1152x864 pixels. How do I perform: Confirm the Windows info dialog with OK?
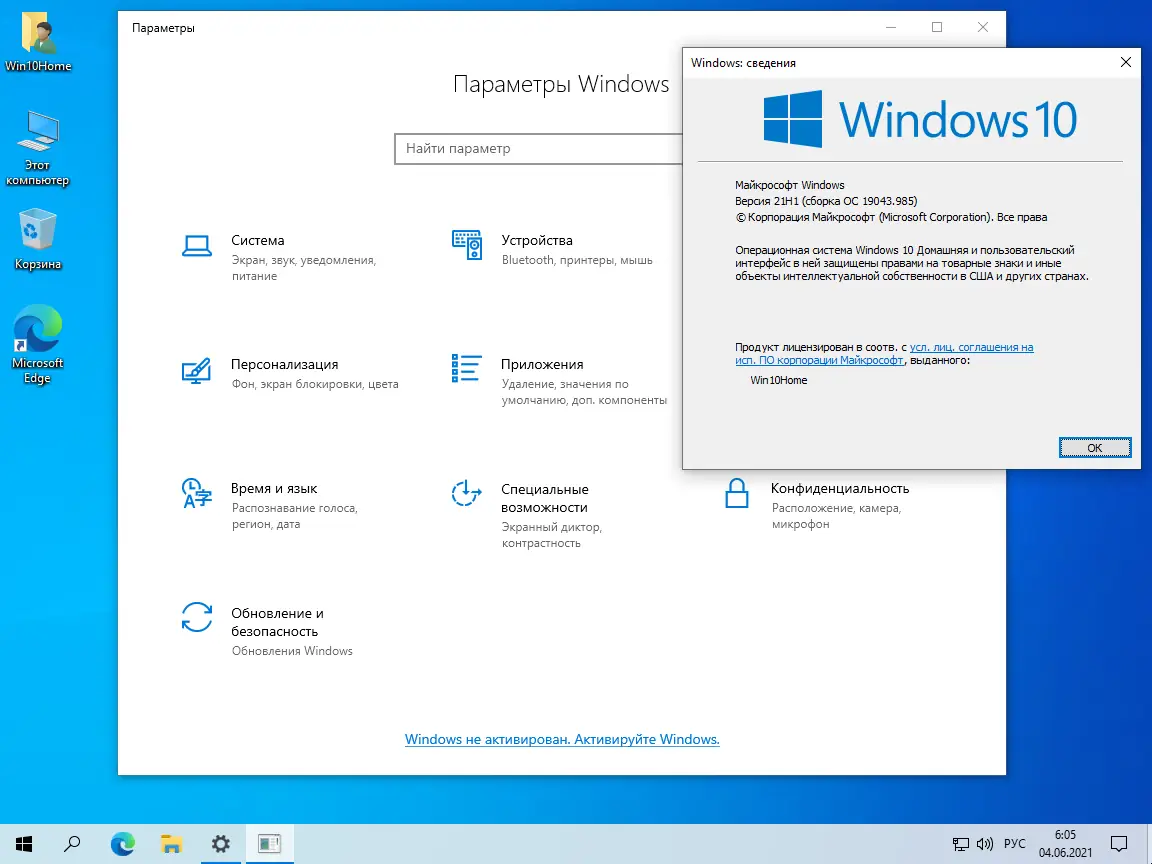click(x=1095, y=447)
